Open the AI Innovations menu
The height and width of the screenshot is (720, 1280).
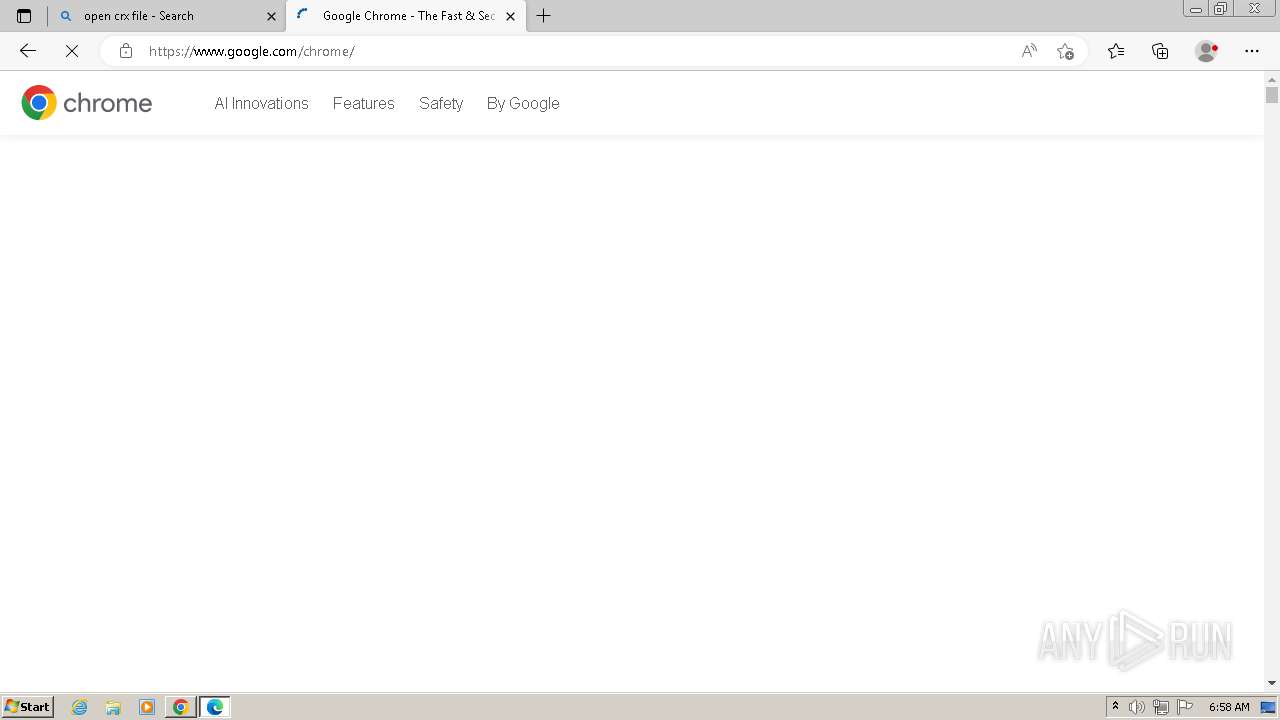262,103
